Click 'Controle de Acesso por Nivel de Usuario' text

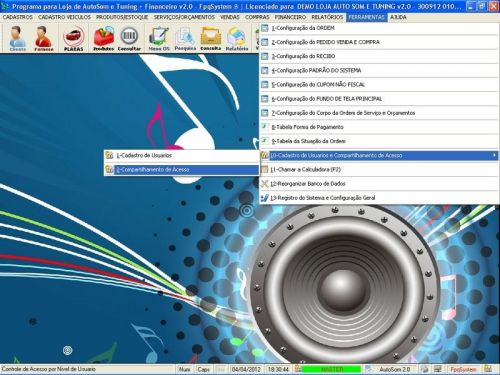pyautogui.click(x=49, y=369)
